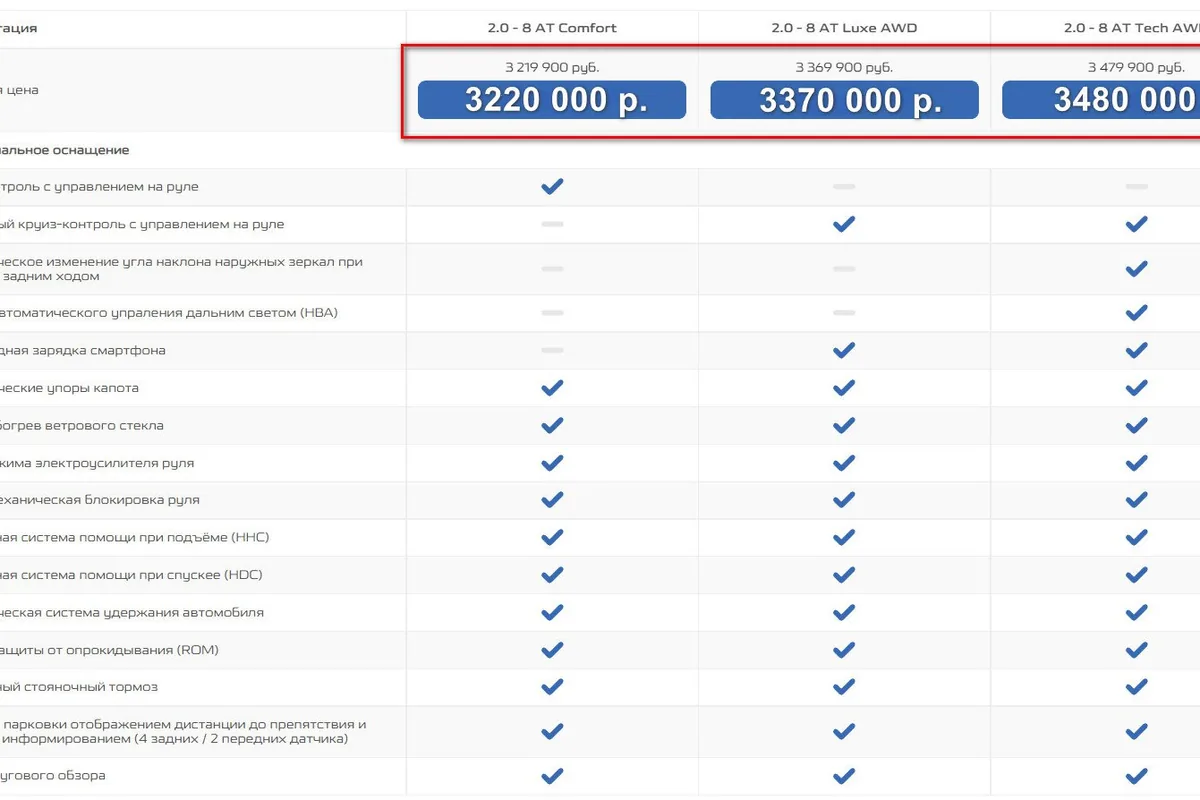Pick Luxe AWD checkmark in Блокировка руля row

(844, 500)
